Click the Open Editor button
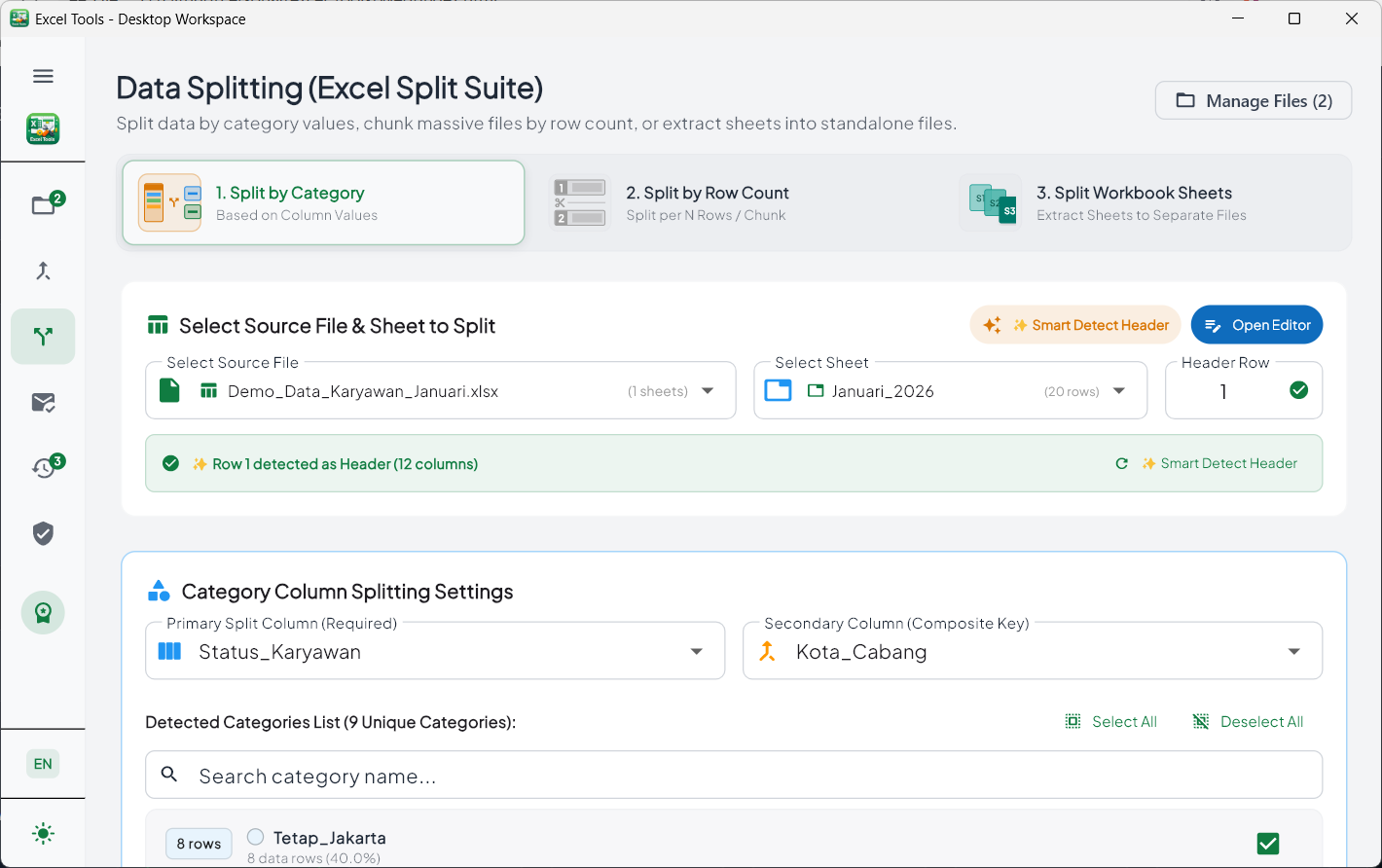This screenshot has width=1382, height=868. point(1257,325)
